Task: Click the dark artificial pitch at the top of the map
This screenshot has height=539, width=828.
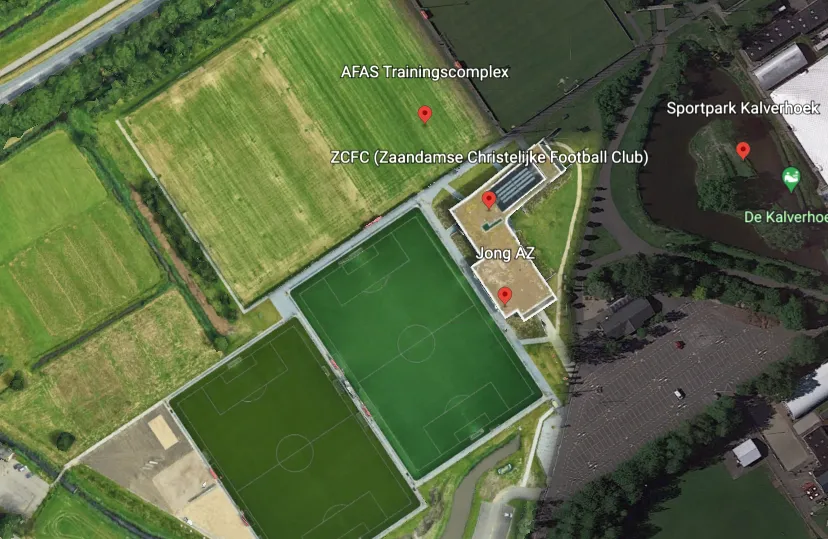Action: pyautogui.click(x=530, y=56)
